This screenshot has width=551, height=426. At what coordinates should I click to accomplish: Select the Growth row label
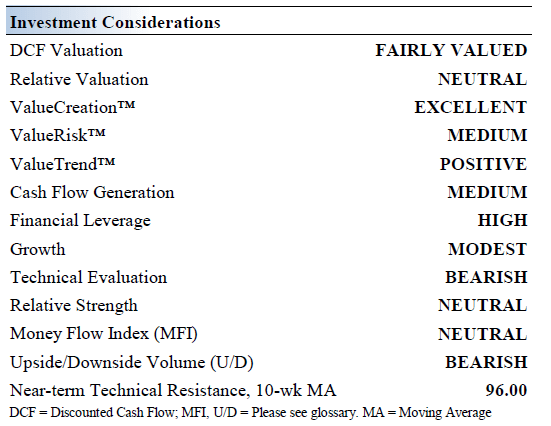coord(38,249)
